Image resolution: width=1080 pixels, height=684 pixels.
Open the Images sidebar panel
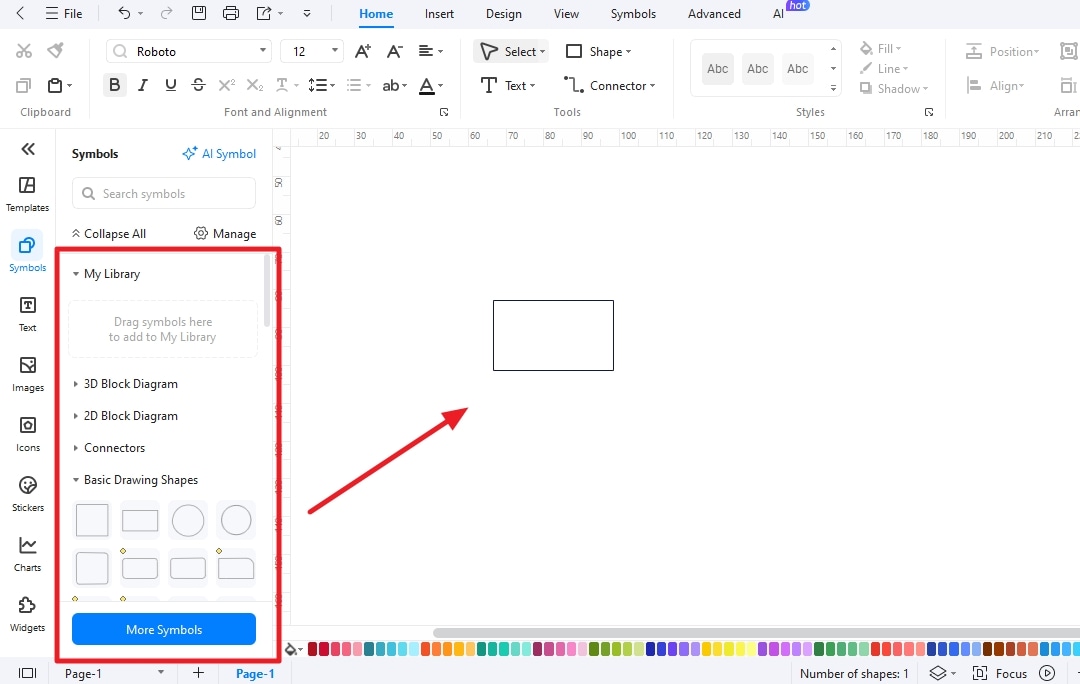(x=28, y=374)
